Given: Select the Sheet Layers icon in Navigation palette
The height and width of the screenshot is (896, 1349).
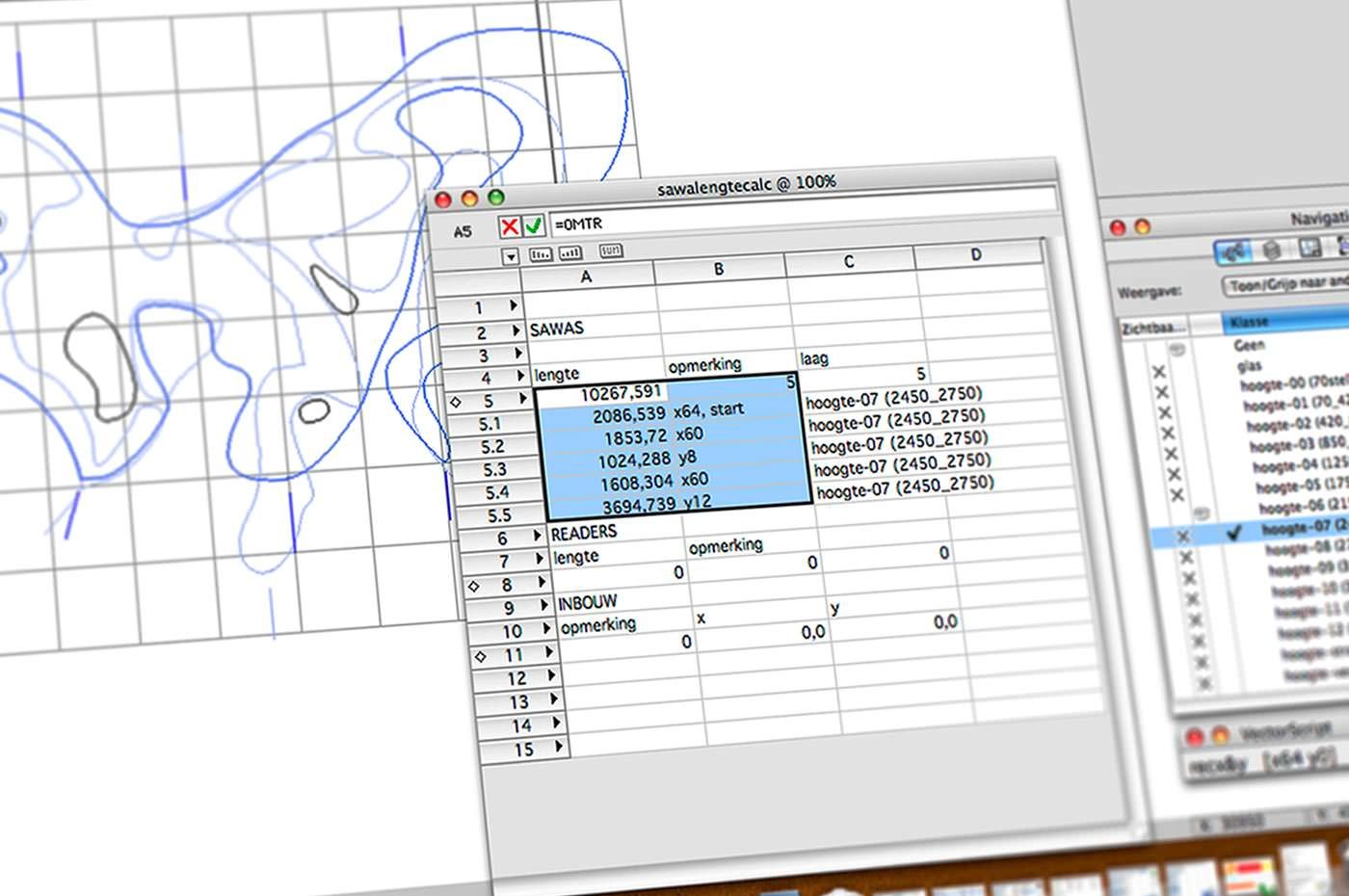Looking at the screenshot, I should click(1309, 249).
